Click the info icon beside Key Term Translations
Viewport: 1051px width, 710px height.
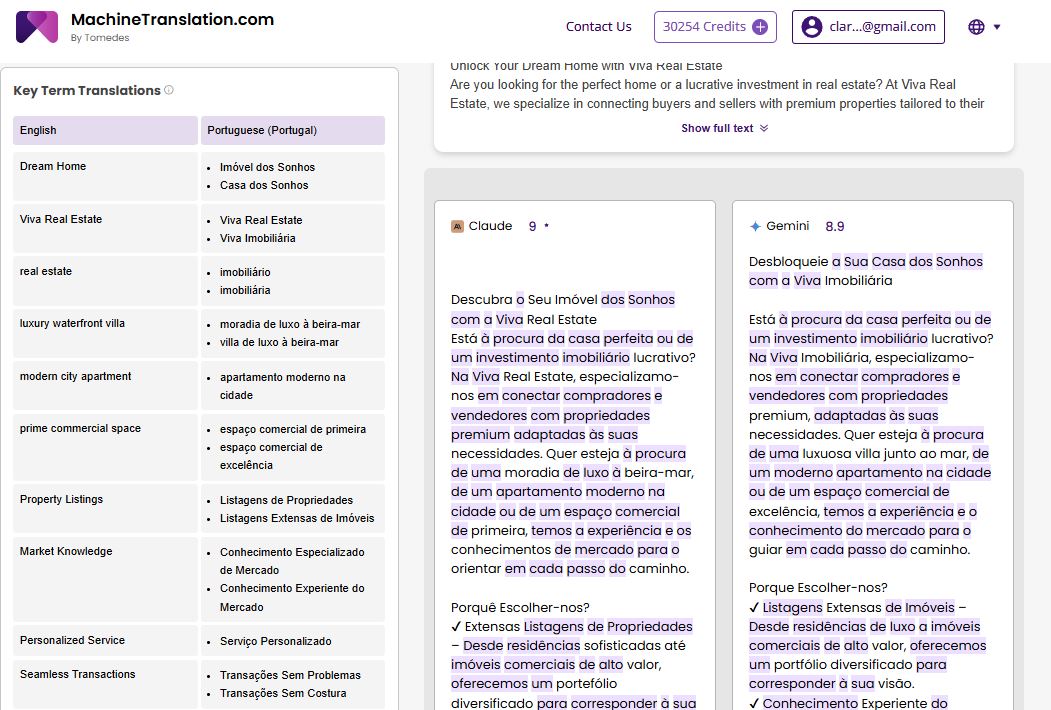[169, 90]
